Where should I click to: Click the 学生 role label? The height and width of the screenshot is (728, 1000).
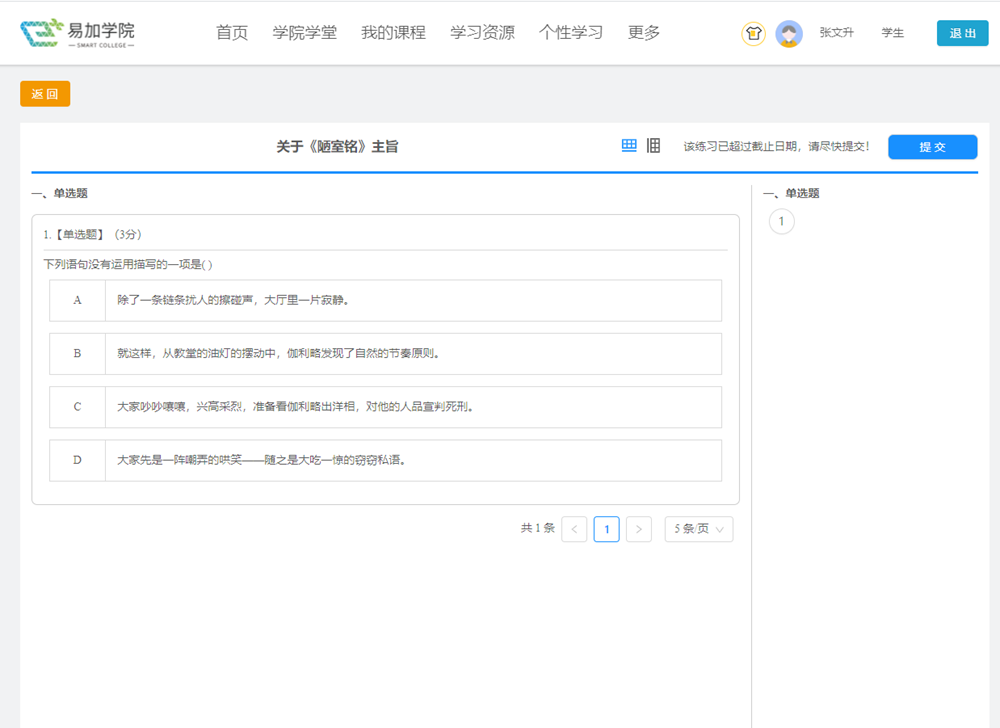click(x=892, y=33)
